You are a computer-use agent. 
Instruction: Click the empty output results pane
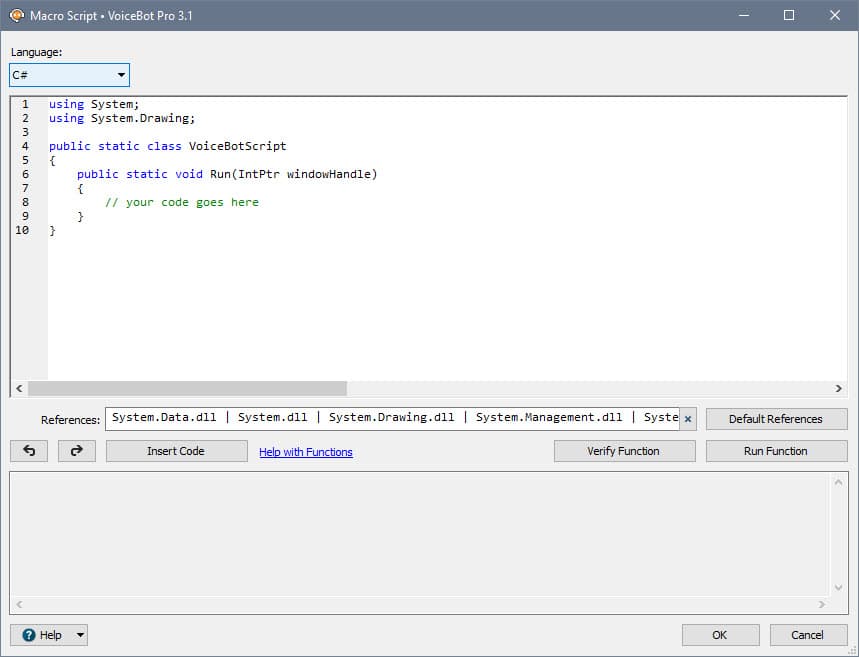click(420, 534)
